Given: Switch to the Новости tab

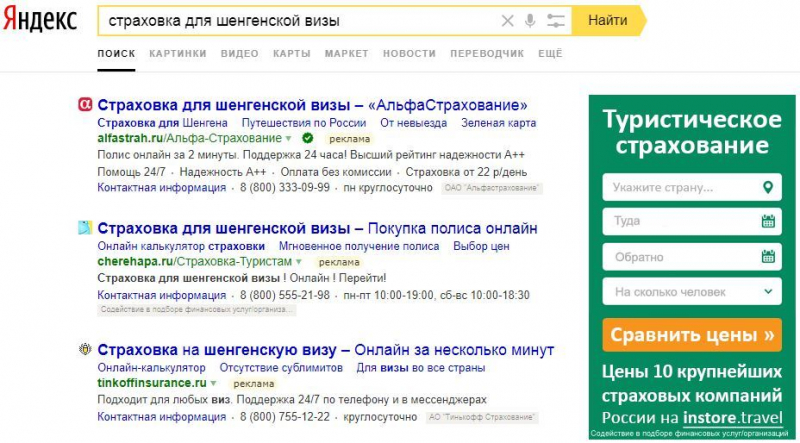Looking at the screenshot, I should [x=409, y=54].
